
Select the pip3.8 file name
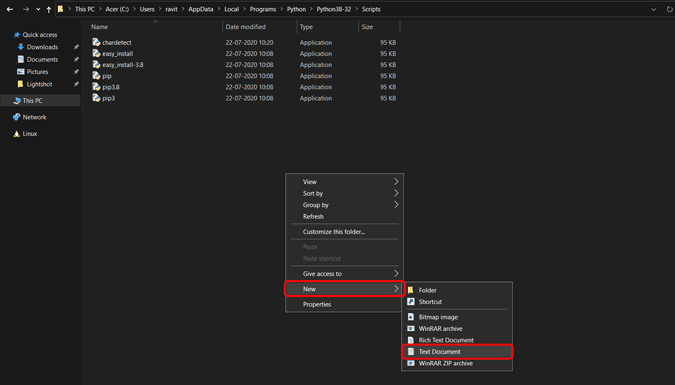111,87
